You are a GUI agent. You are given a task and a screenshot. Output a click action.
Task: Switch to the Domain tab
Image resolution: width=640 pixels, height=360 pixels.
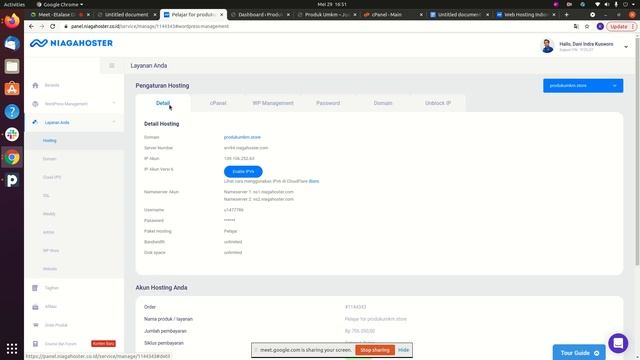[383, 103]
